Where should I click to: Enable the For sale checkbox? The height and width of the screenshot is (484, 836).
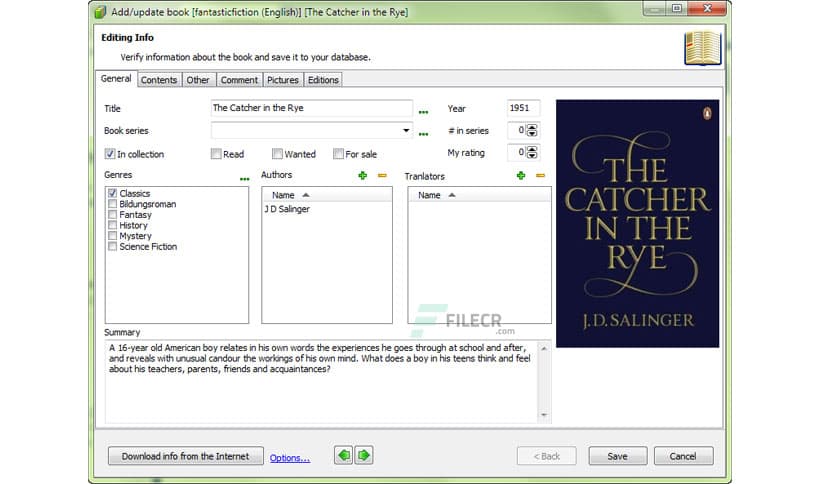(x=338, y=154)
